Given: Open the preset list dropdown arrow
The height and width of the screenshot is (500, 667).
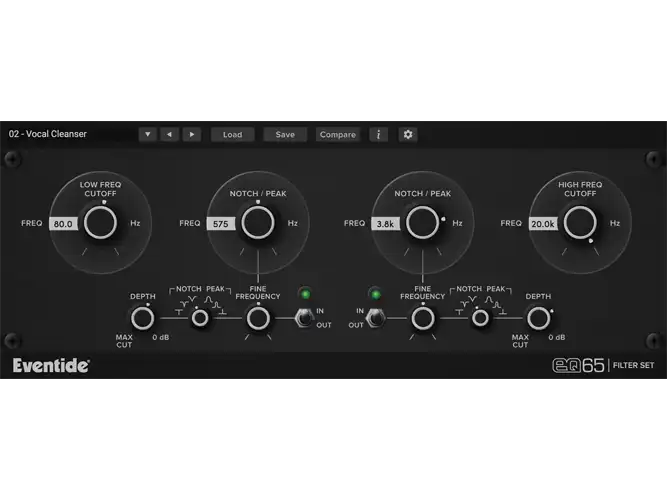Looking at the screenshot, I should tap(148, 134).
